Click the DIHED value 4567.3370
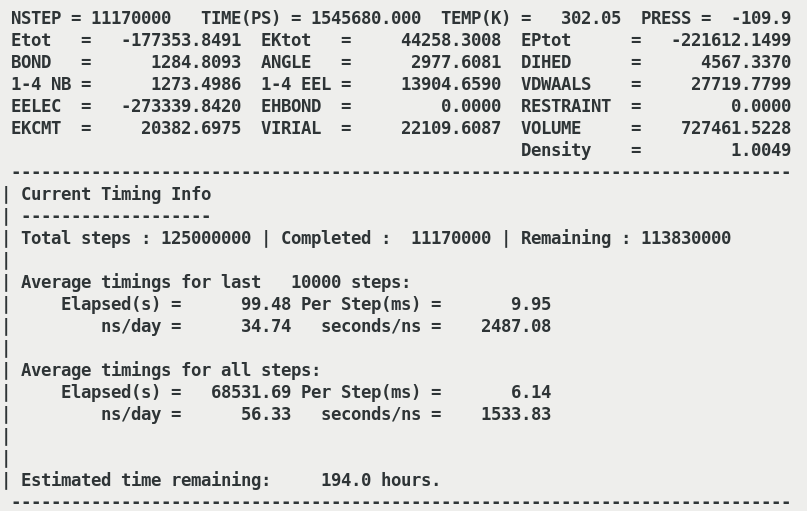Image resolution: width=807 pixels, height=511 pixels. click(x=746, y=62)
